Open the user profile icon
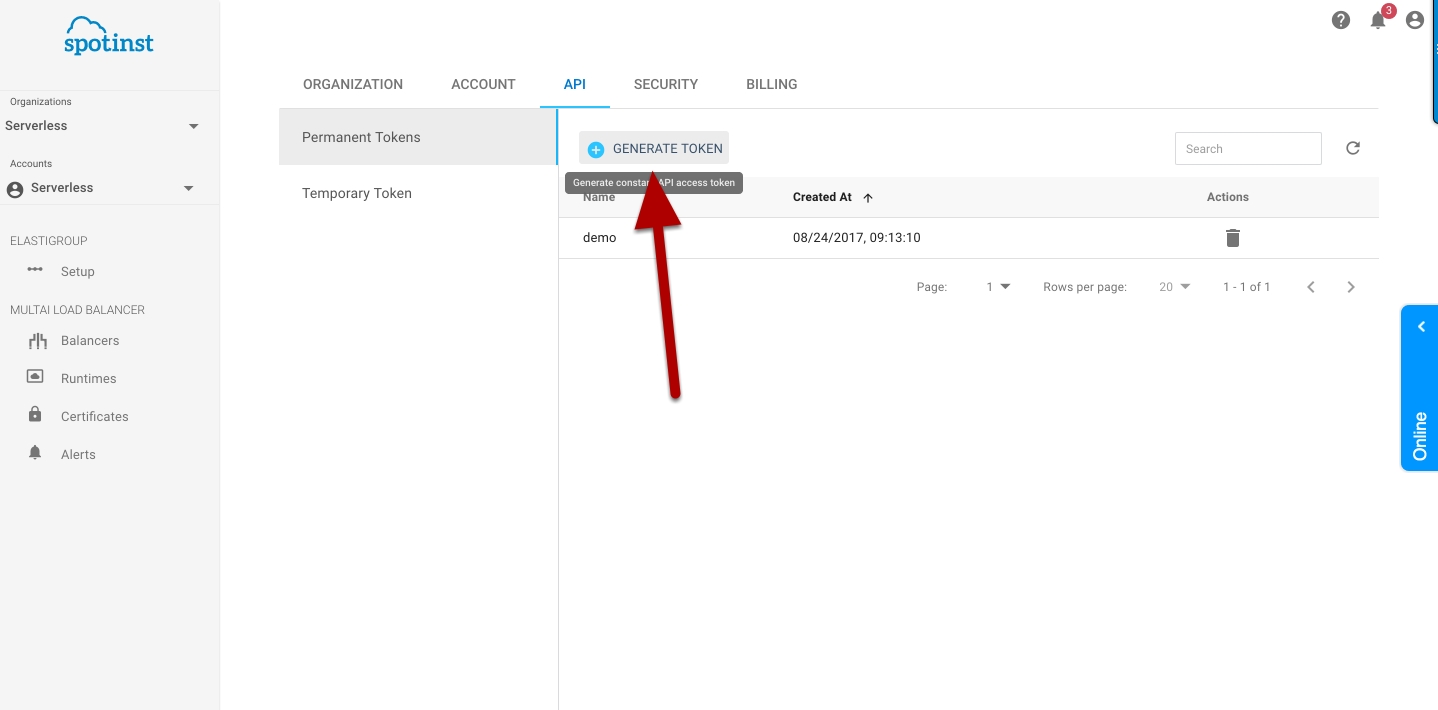This screenshot has height=710, width=1438. tap(1414, 20)
